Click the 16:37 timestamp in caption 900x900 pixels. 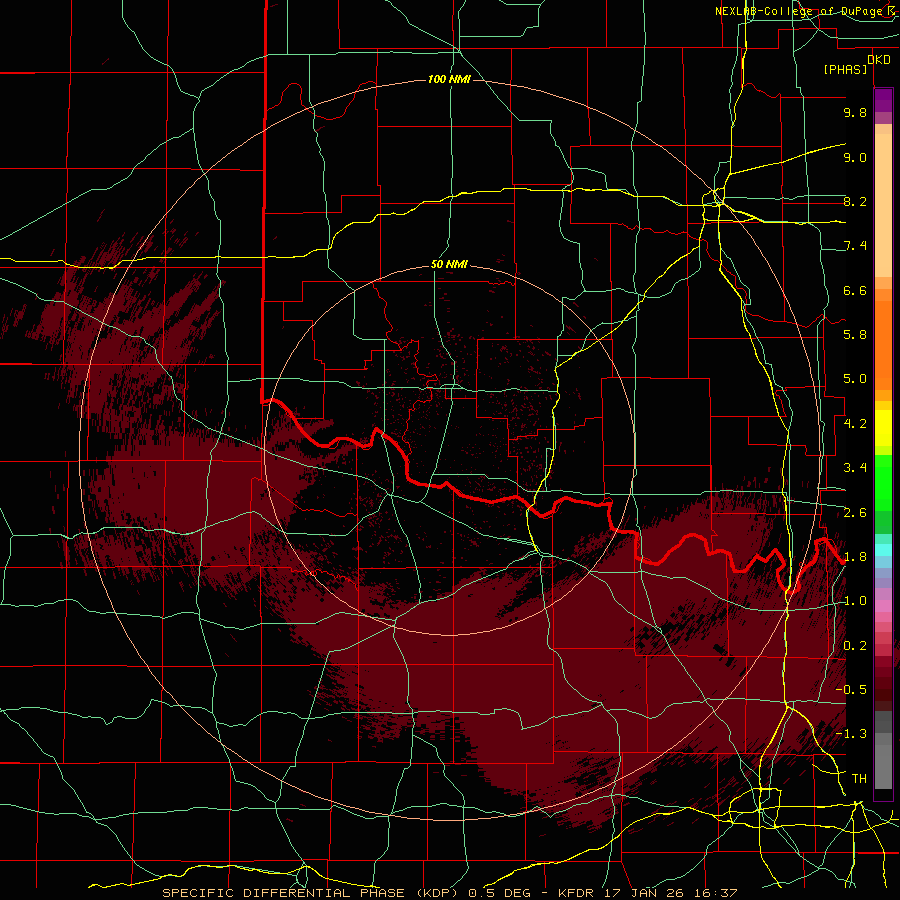point(715,893)
